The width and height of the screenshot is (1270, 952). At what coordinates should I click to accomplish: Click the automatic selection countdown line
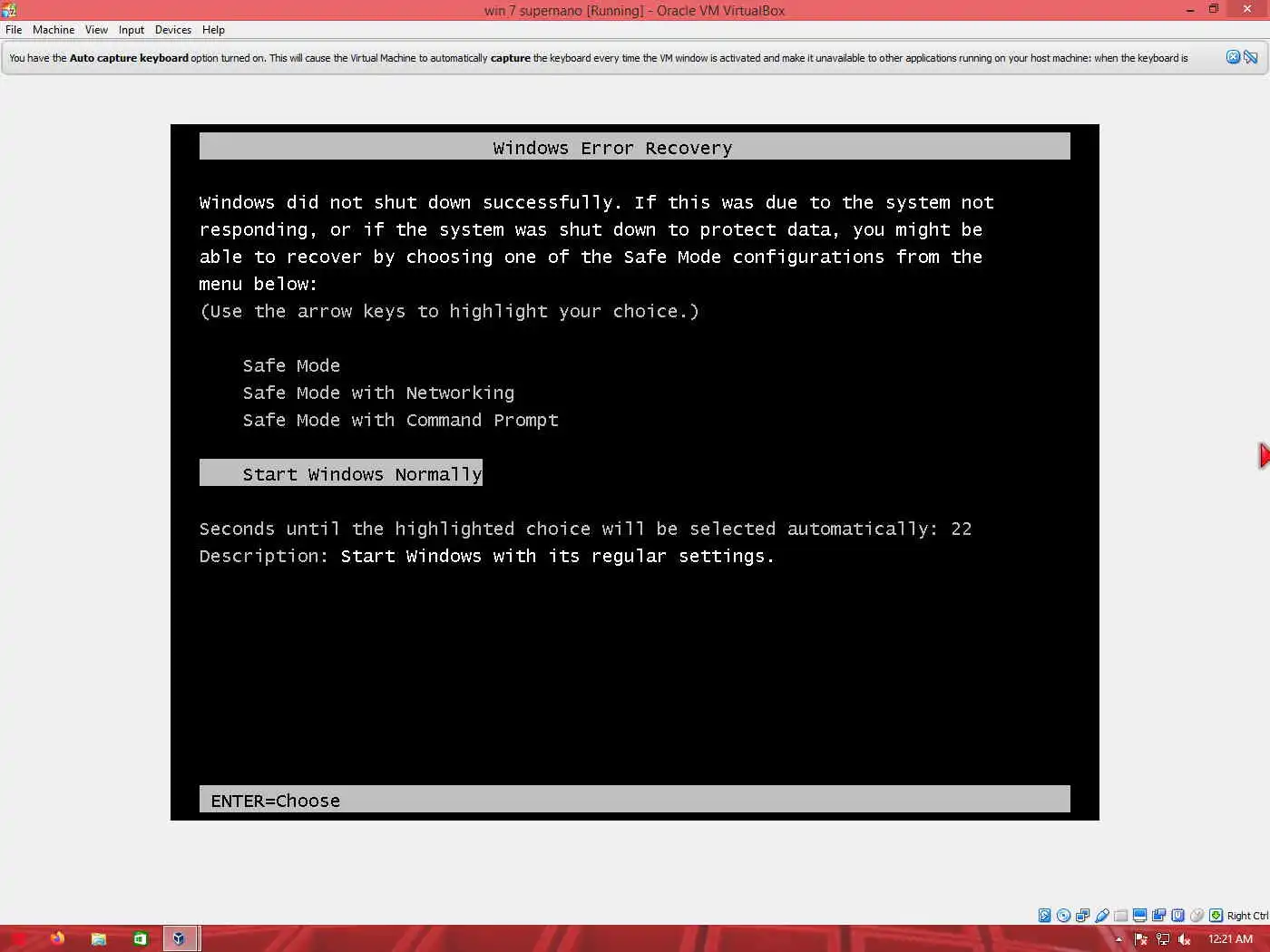pyautogui.click(x=585, y=529)
